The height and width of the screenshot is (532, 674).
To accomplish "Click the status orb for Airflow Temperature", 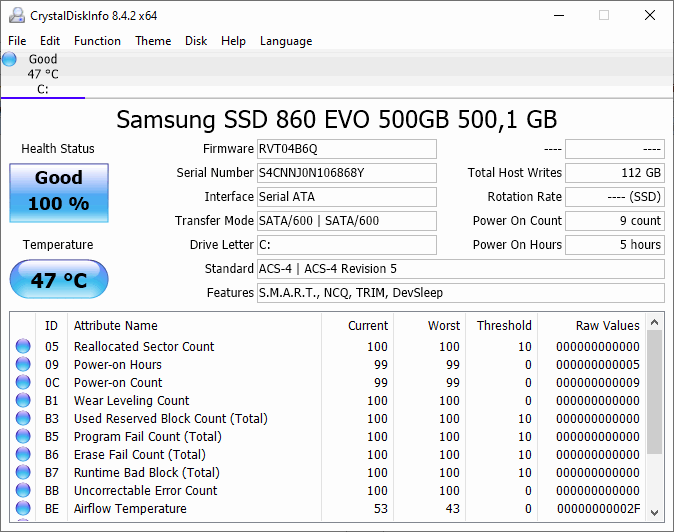I will (x=23, y=509).
